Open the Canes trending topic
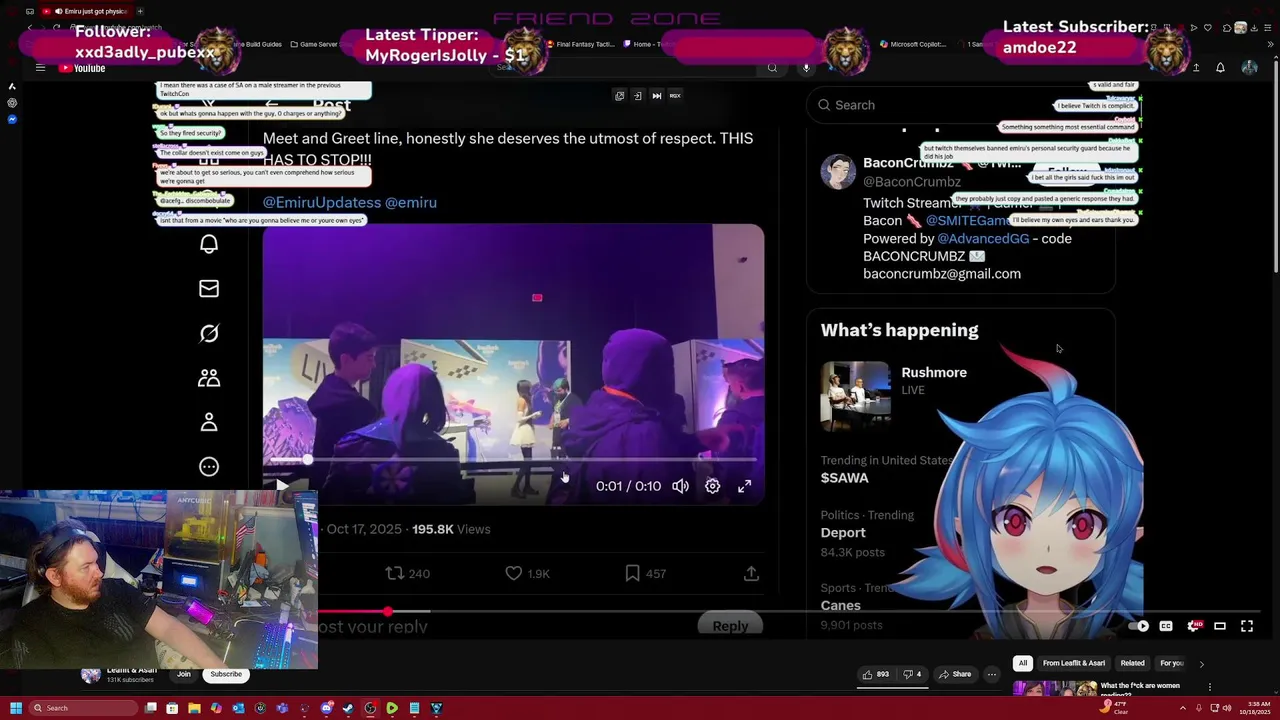 [x=841, y=605]
